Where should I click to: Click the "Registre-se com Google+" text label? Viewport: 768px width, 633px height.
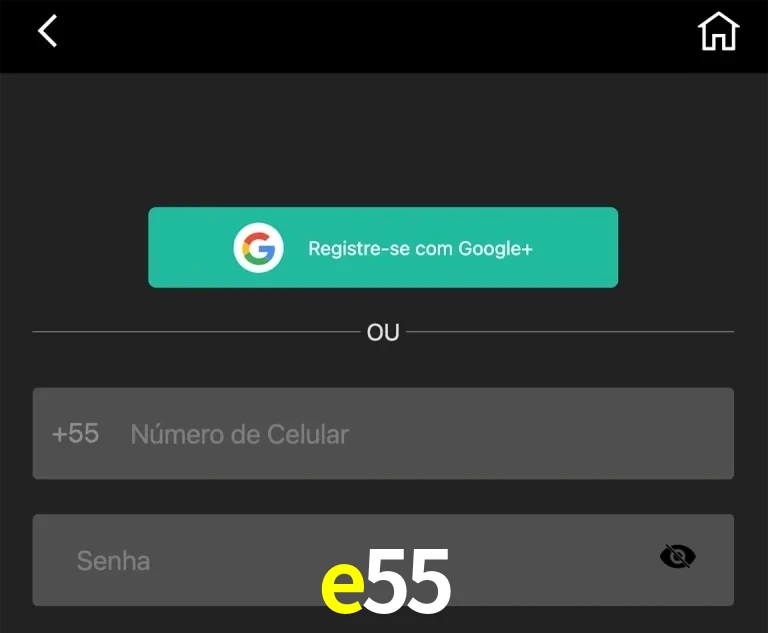420,248
